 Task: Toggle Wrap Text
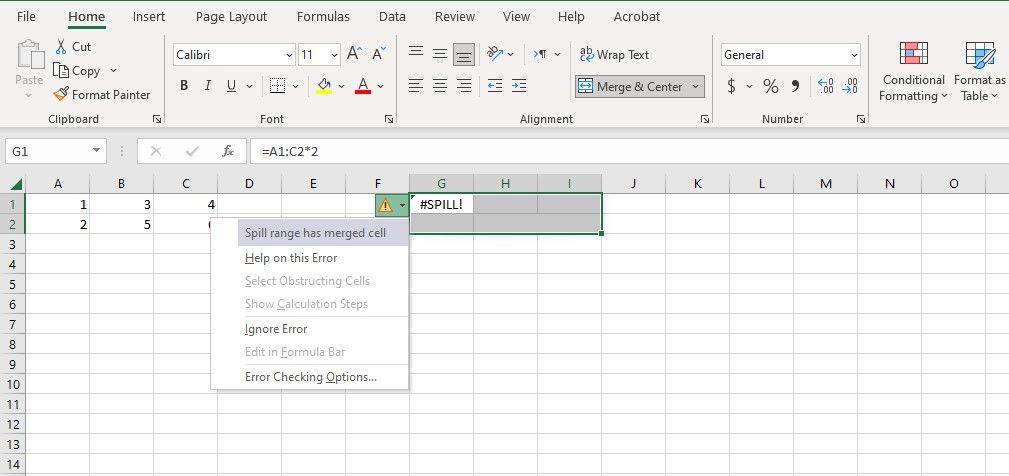[x=615, y=55]
